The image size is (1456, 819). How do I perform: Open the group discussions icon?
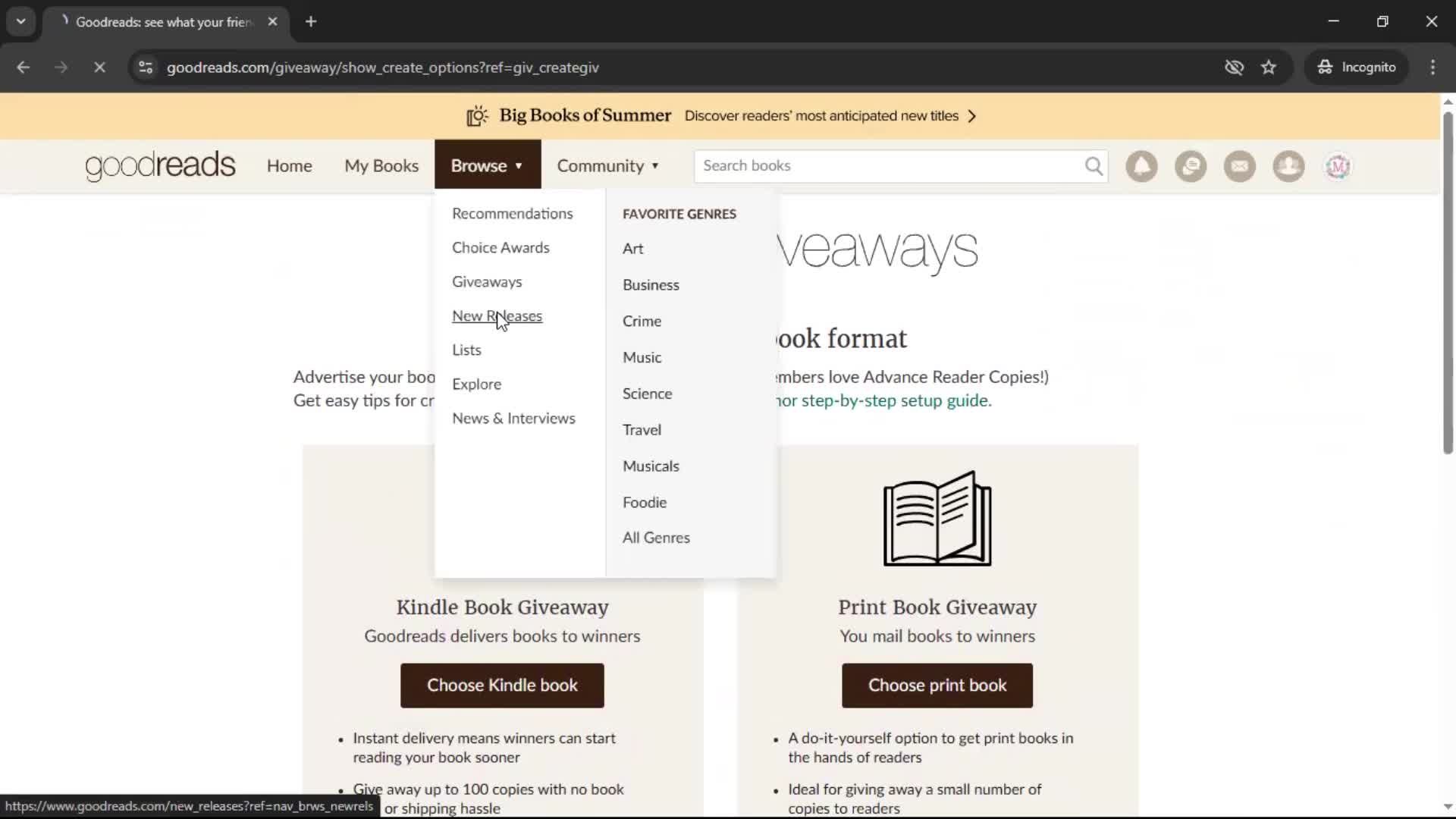pyautogui.click(x=1191, y=166)
